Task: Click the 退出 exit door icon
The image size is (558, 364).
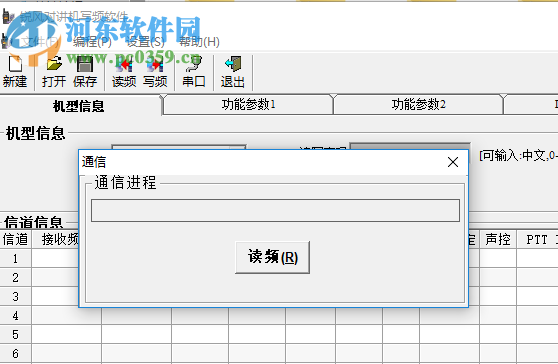Action: click(x=233, y=72)
